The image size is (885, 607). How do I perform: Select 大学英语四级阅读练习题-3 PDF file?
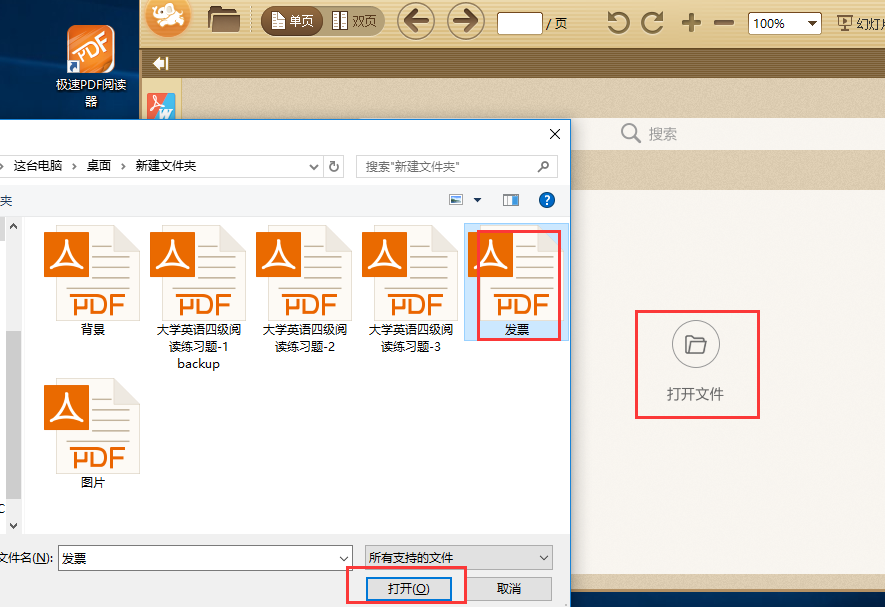pos(410,289)
